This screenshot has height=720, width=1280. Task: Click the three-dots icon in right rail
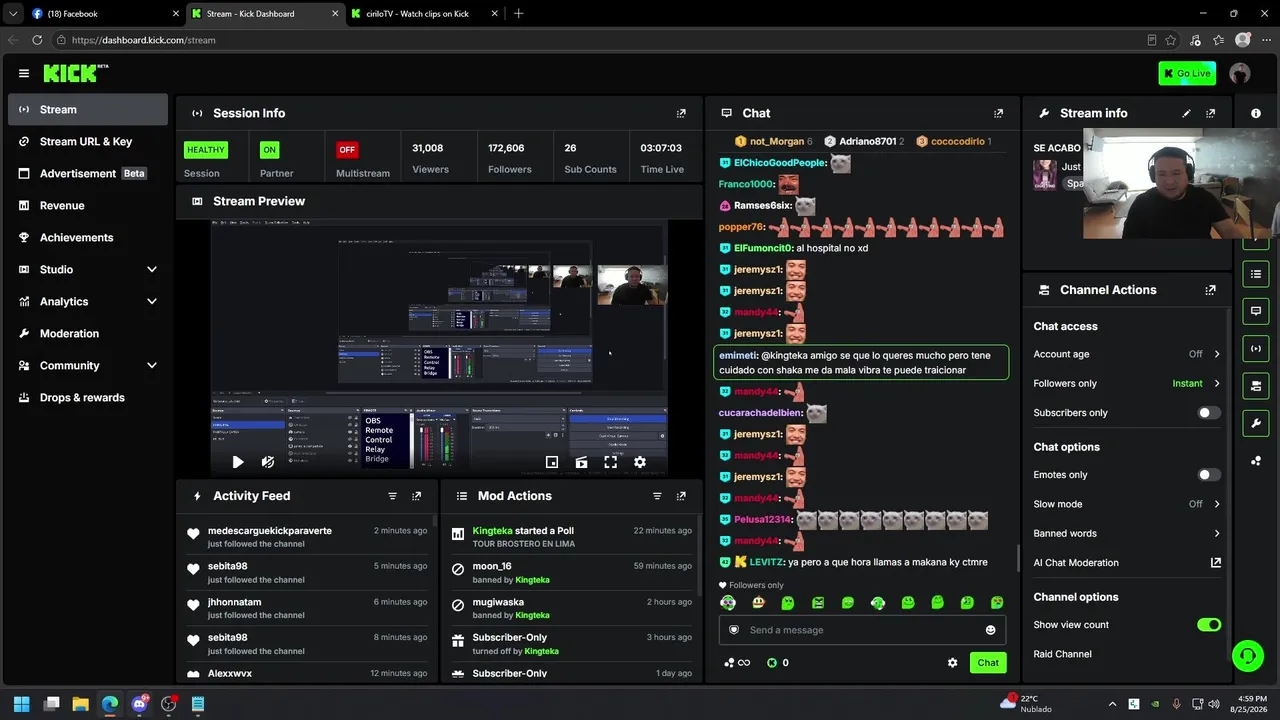coord(1256,461)
